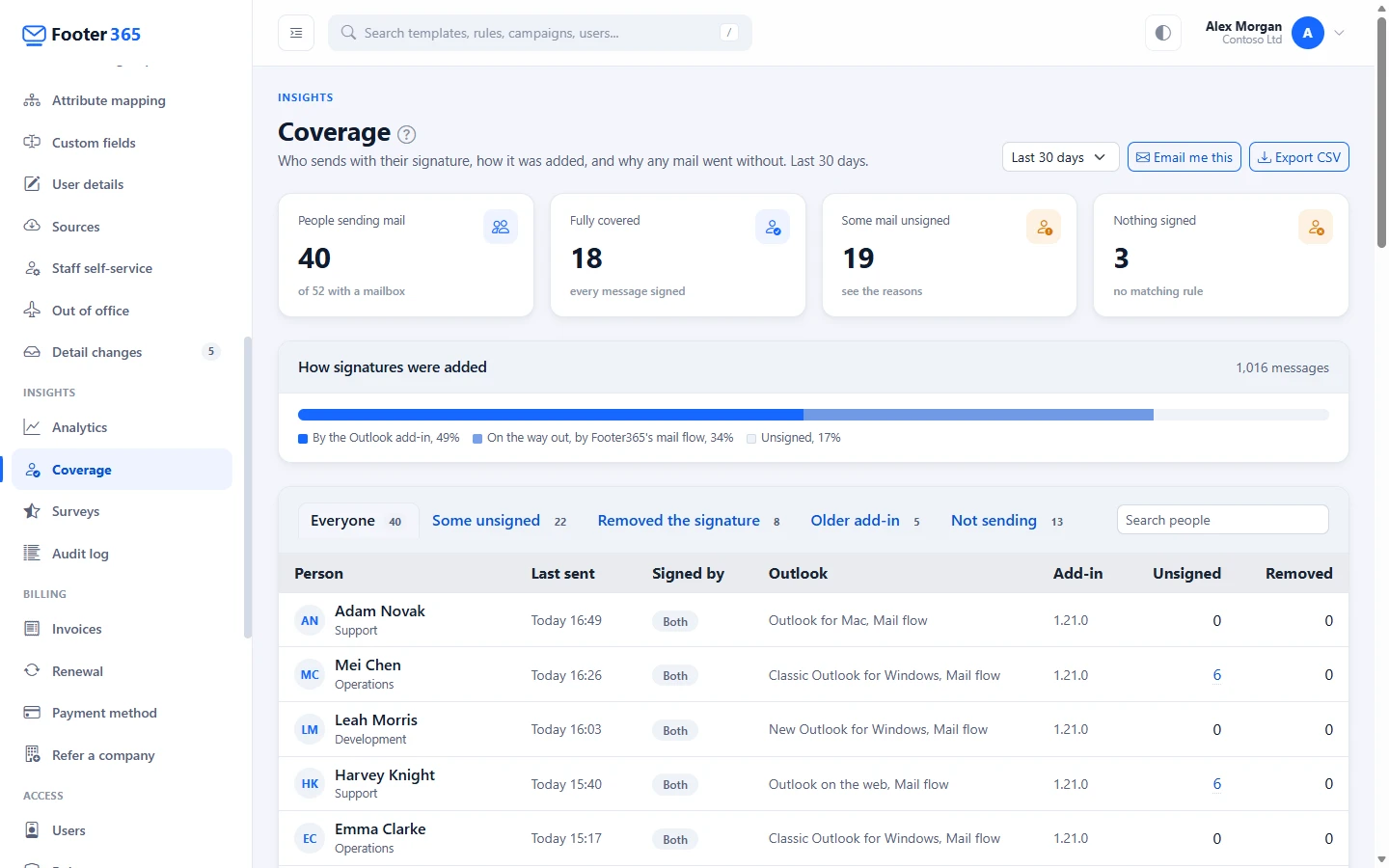Click the Unsigned column header

1186,574
